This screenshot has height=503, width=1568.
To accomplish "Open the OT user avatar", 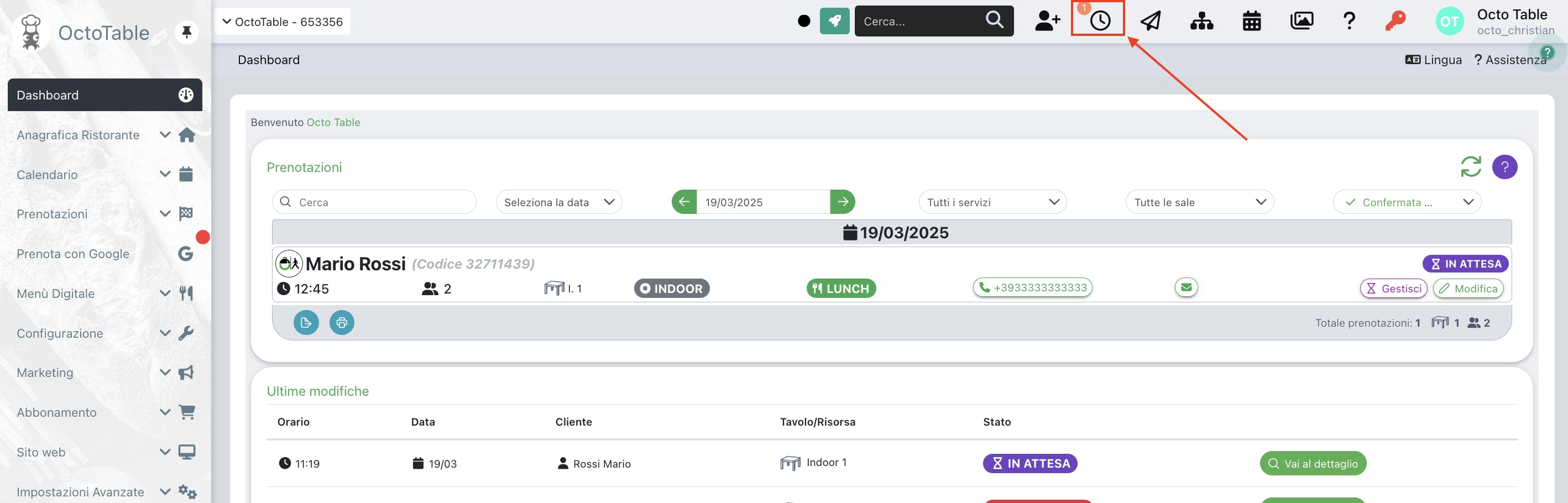I will coord(1449,22).
